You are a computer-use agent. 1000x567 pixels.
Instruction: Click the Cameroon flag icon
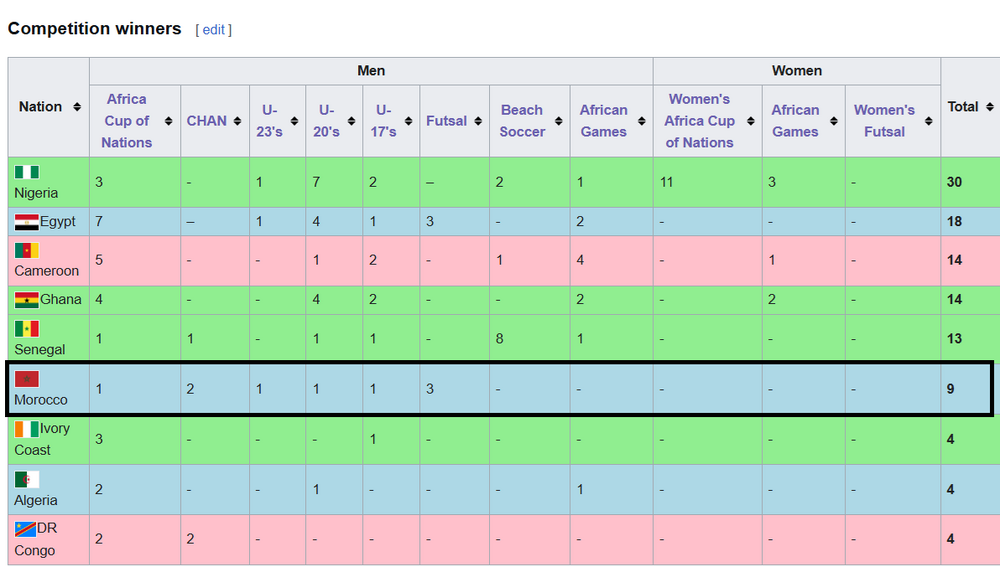click(x=27, y=250)
